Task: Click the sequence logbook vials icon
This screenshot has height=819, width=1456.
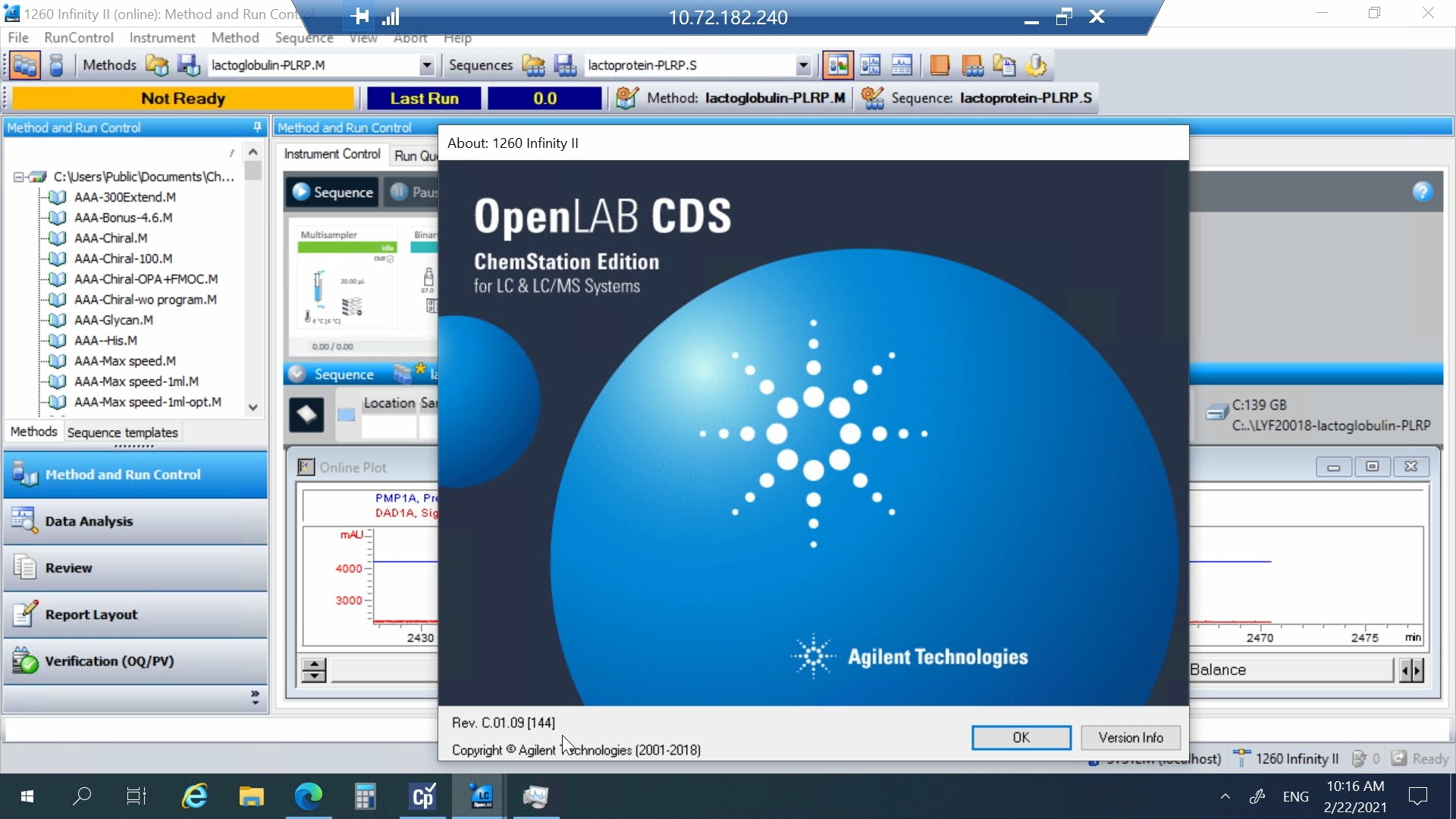Action: click(x=972, y=65)
